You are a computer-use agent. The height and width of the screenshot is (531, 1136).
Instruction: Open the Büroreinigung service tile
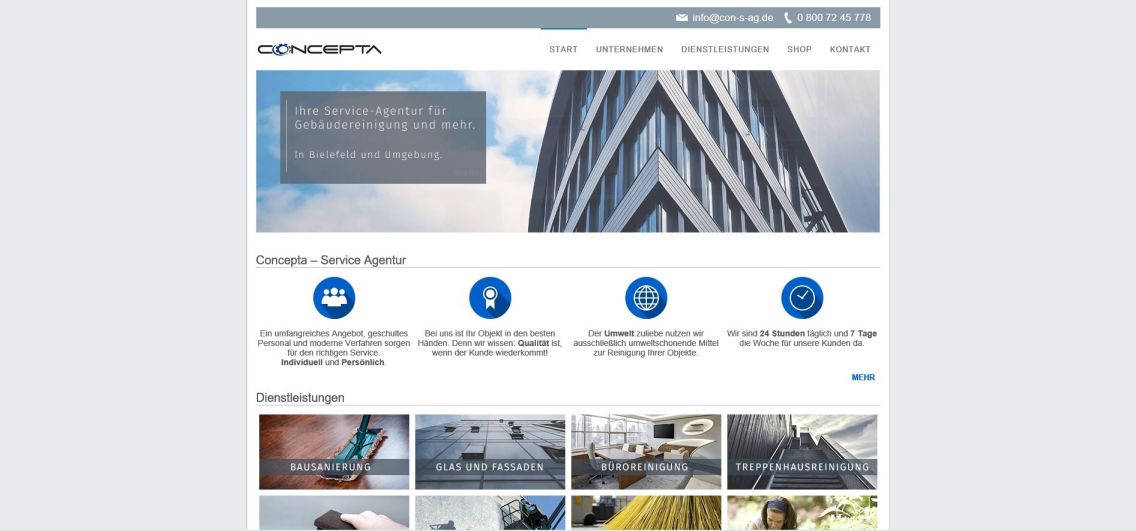point(646,452)
